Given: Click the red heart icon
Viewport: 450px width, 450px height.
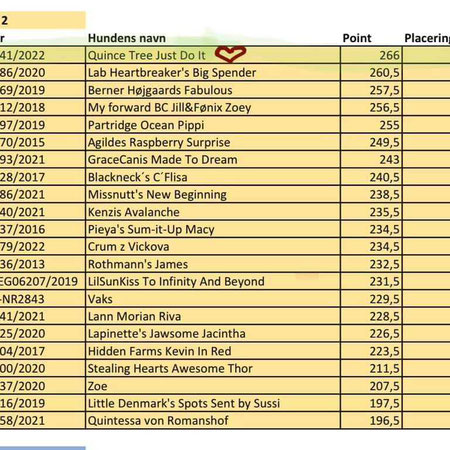Looking at the screenshot, I should click(x=230, y=54).
